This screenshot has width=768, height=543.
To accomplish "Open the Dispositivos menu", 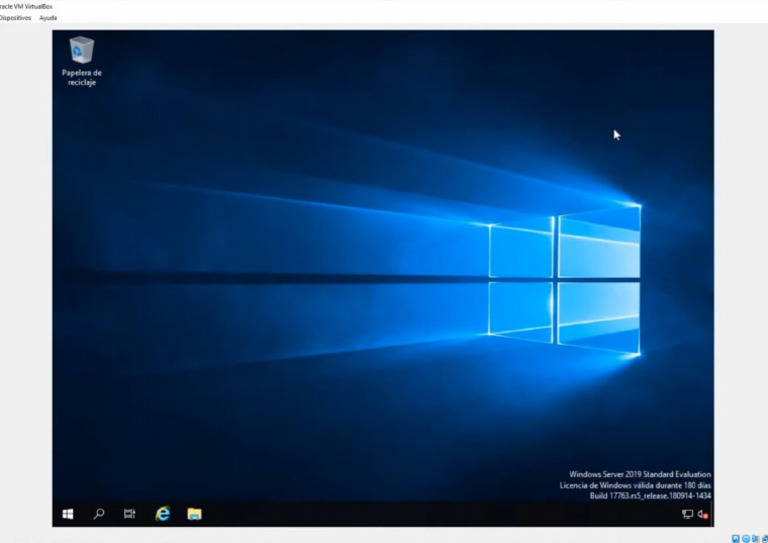I will [x=15, y=18].
